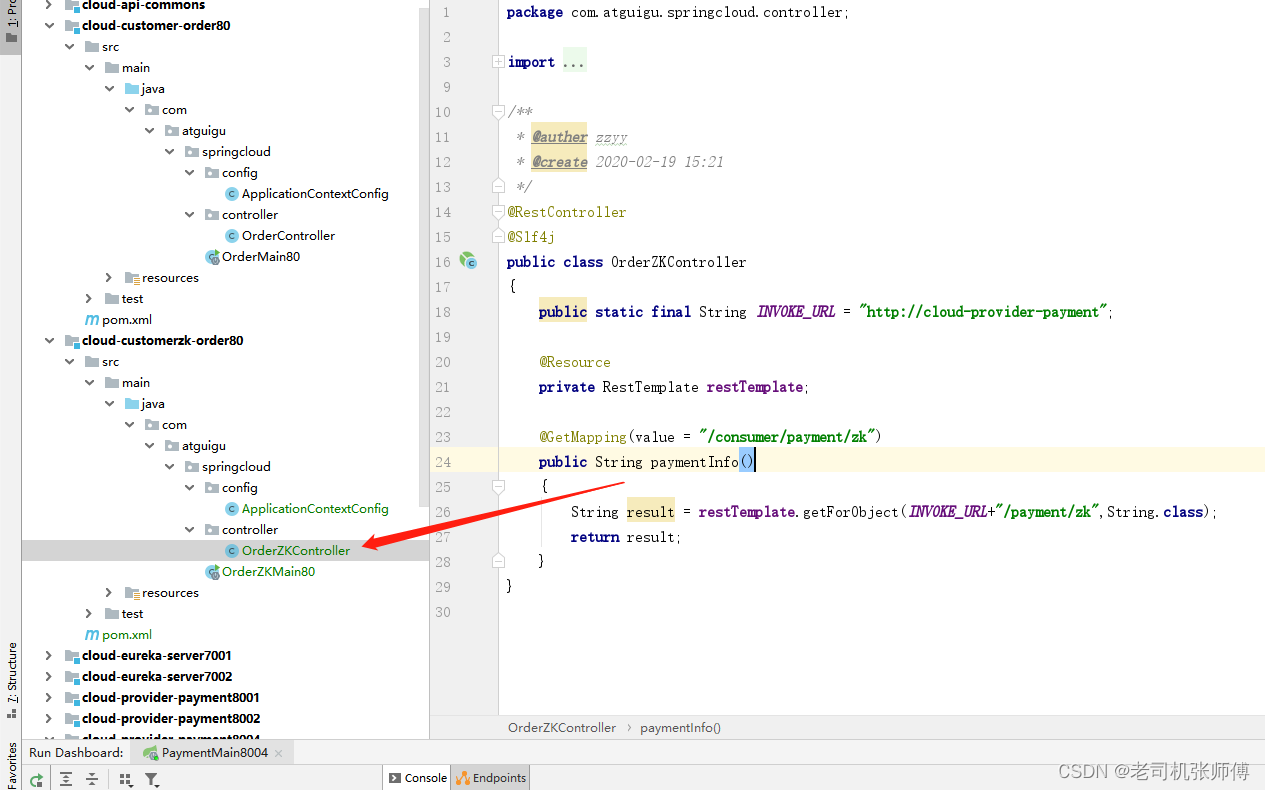Open black ApplicationContextConfig under cloud-customer-order80

tap(315, 194)
